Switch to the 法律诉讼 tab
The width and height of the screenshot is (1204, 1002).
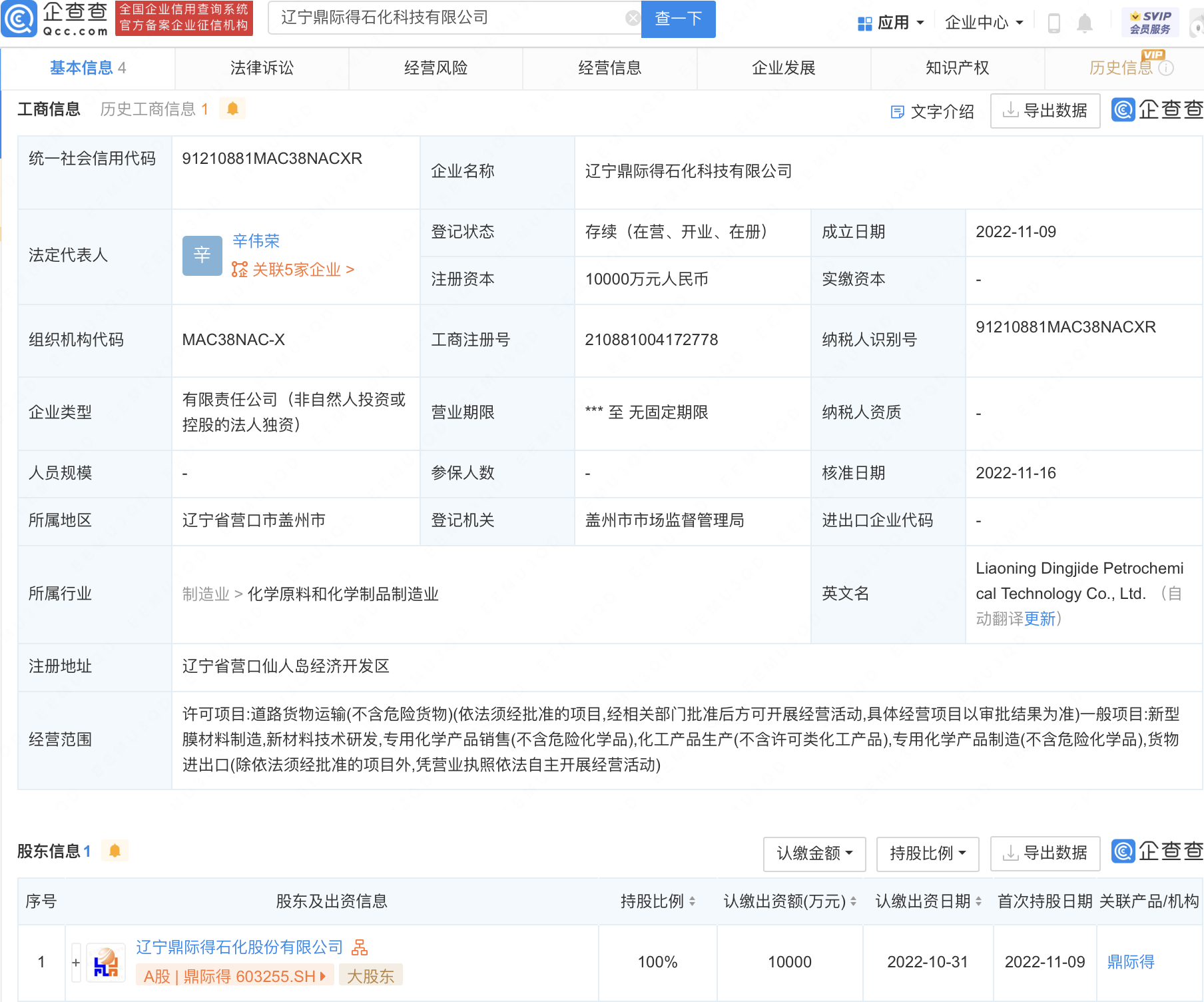pos(261,68)
